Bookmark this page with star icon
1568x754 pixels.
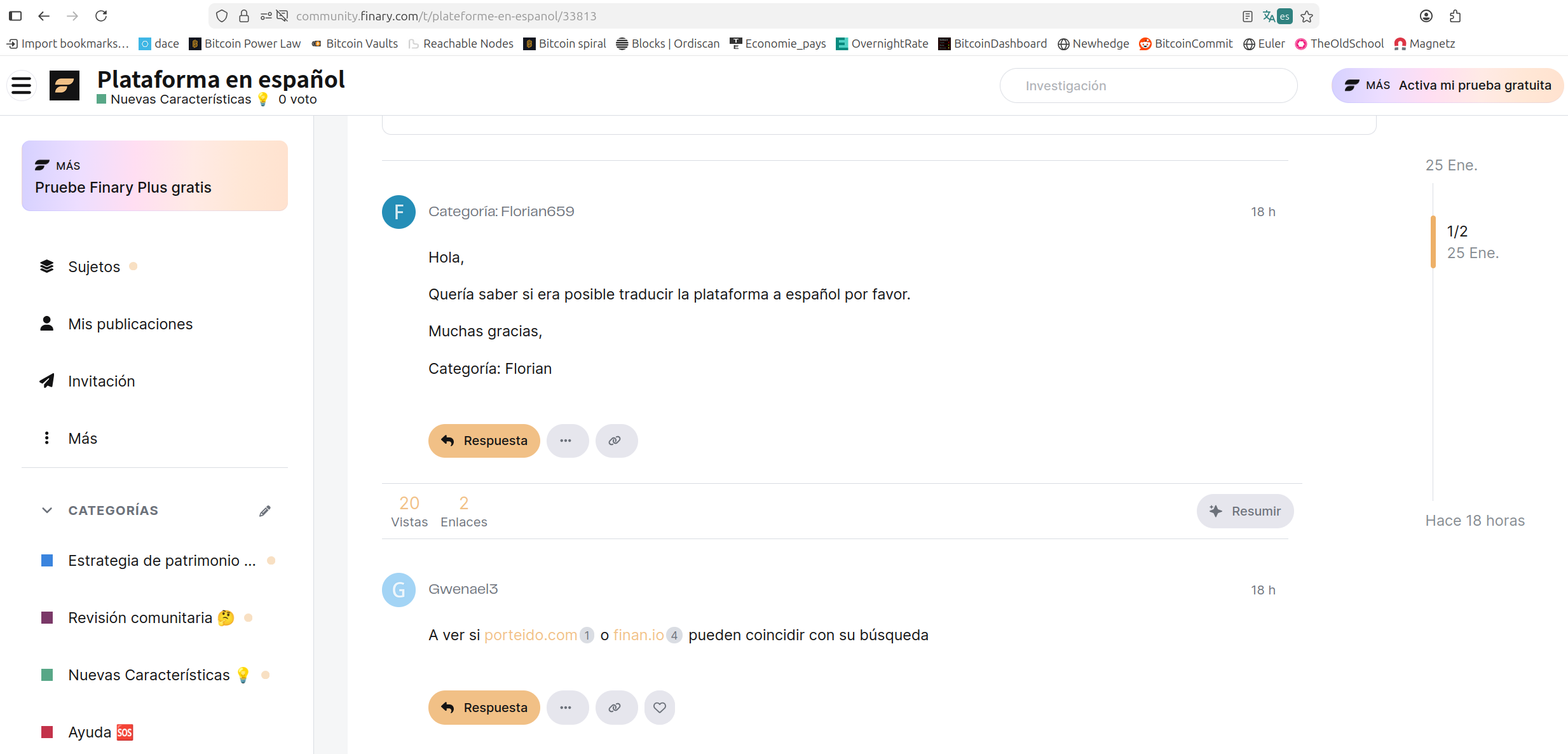point(1307,17)
